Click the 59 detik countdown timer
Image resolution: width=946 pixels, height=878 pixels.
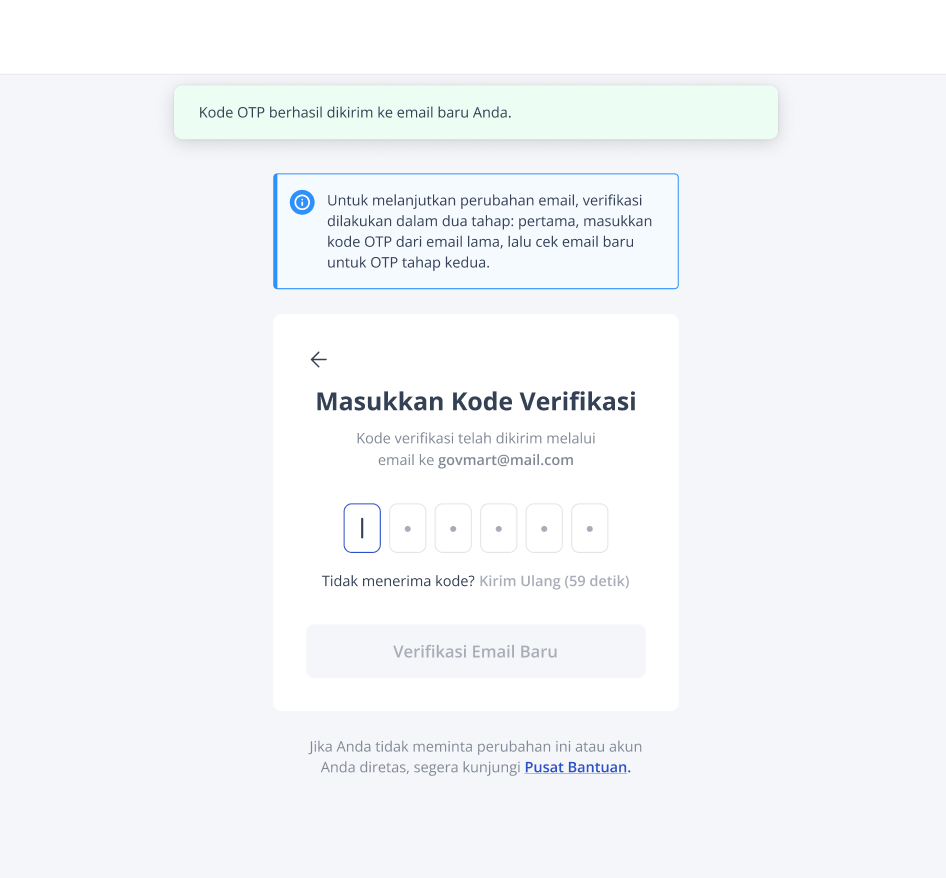(597, 581)
